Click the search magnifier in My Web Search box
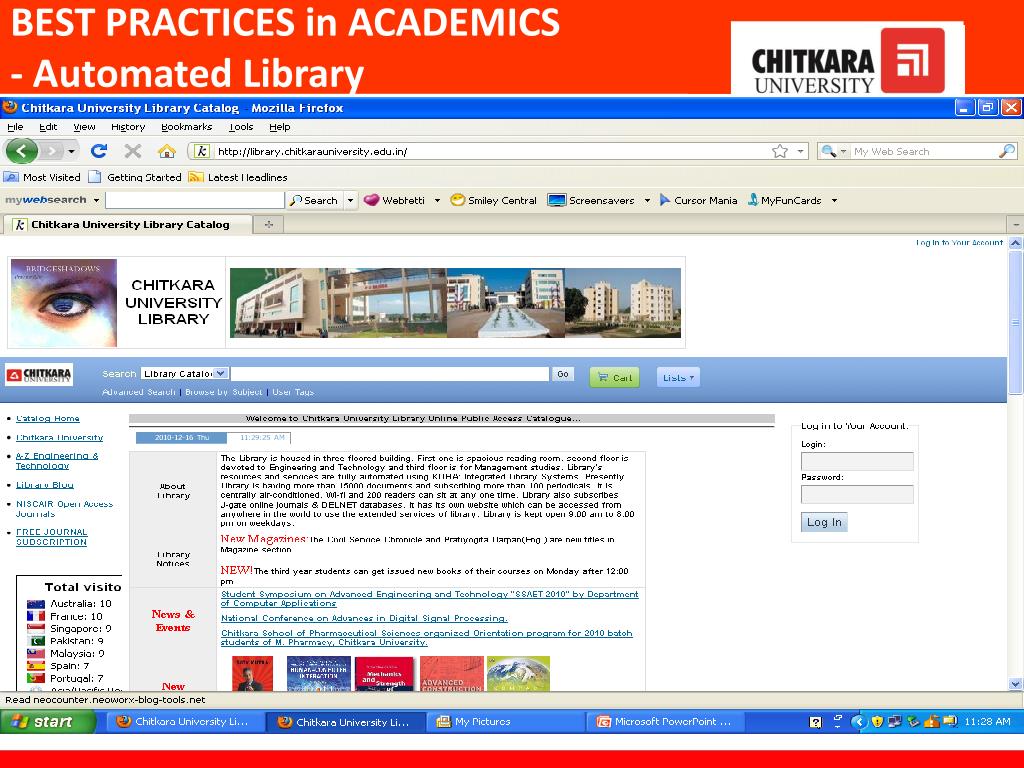The height and width of the screenshot is (768, 1024). [x=1006, y=152]
